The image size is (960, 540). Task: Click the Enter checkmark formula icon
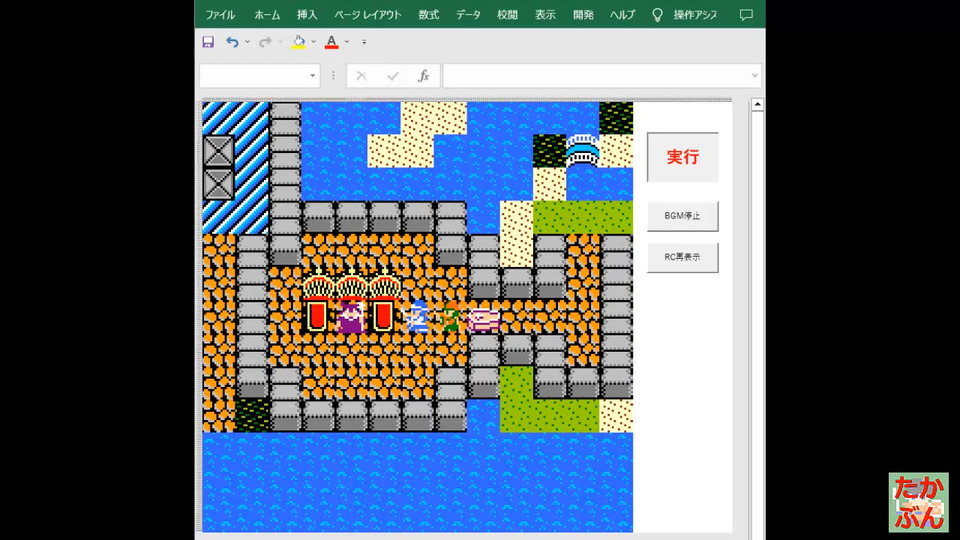(393, 76)
